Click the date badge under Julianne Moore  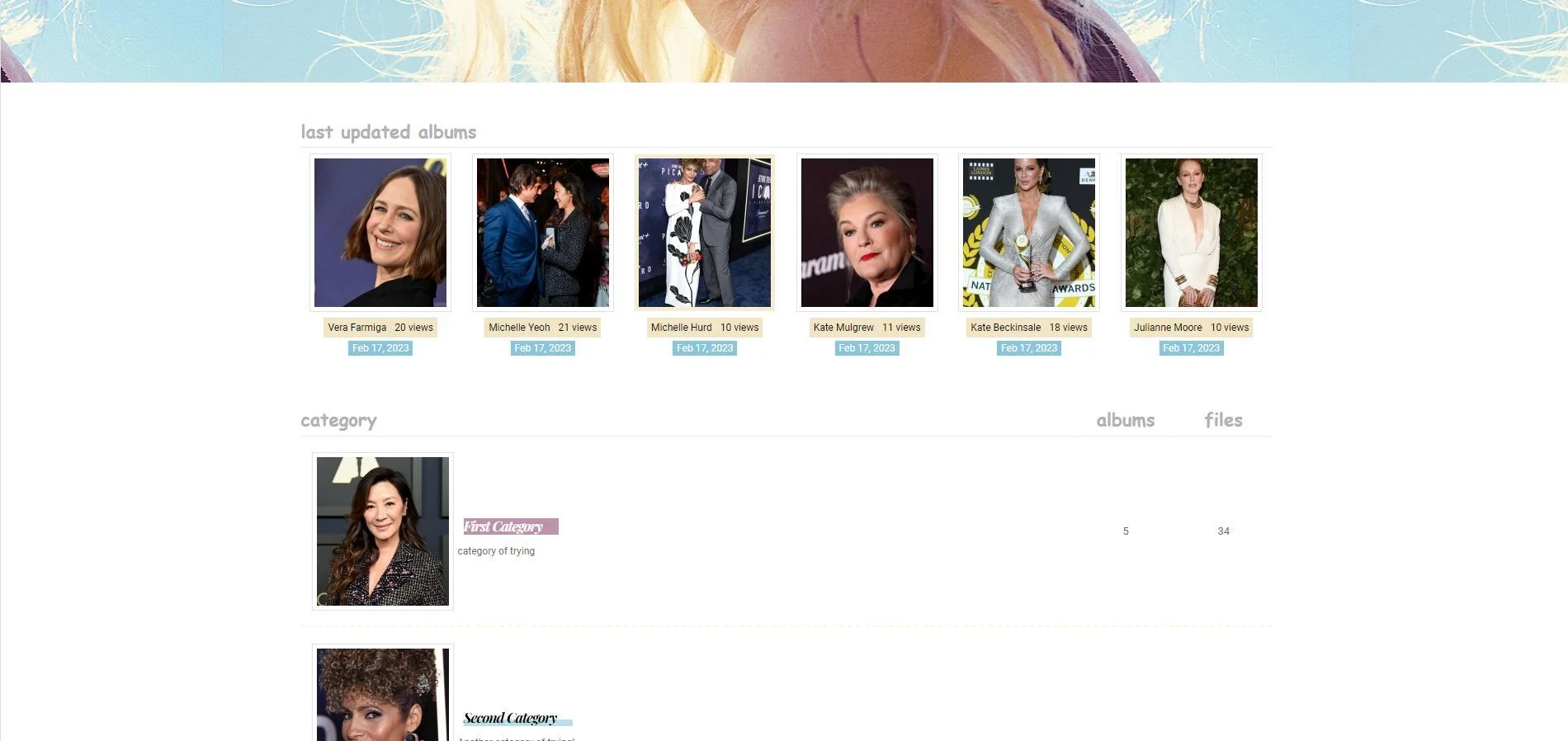point(1192,348)
